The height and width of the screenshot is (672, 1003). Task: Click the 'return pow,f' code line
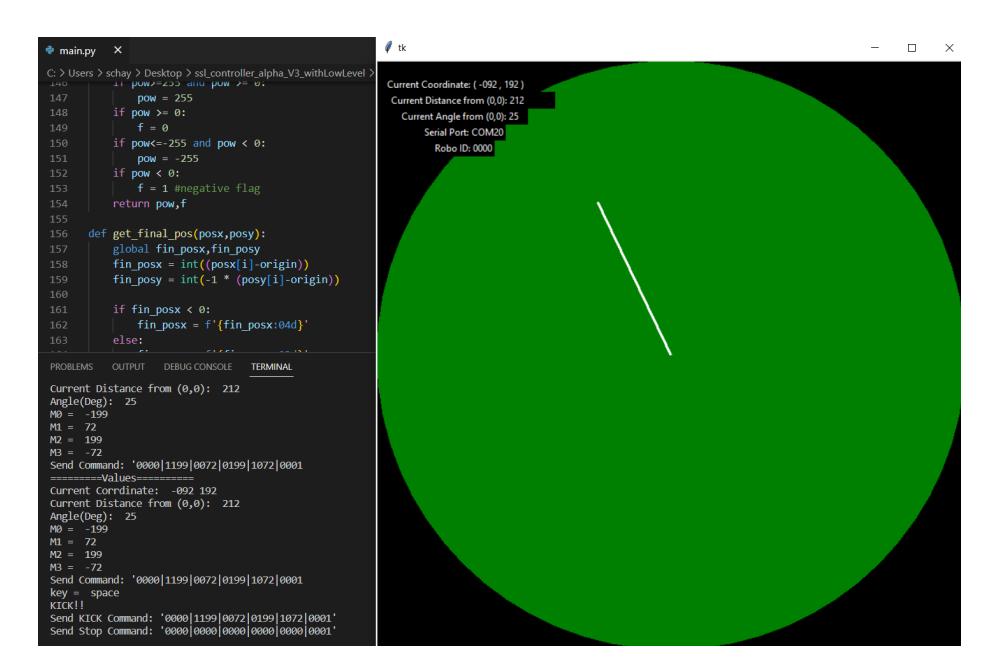(150, 204)
